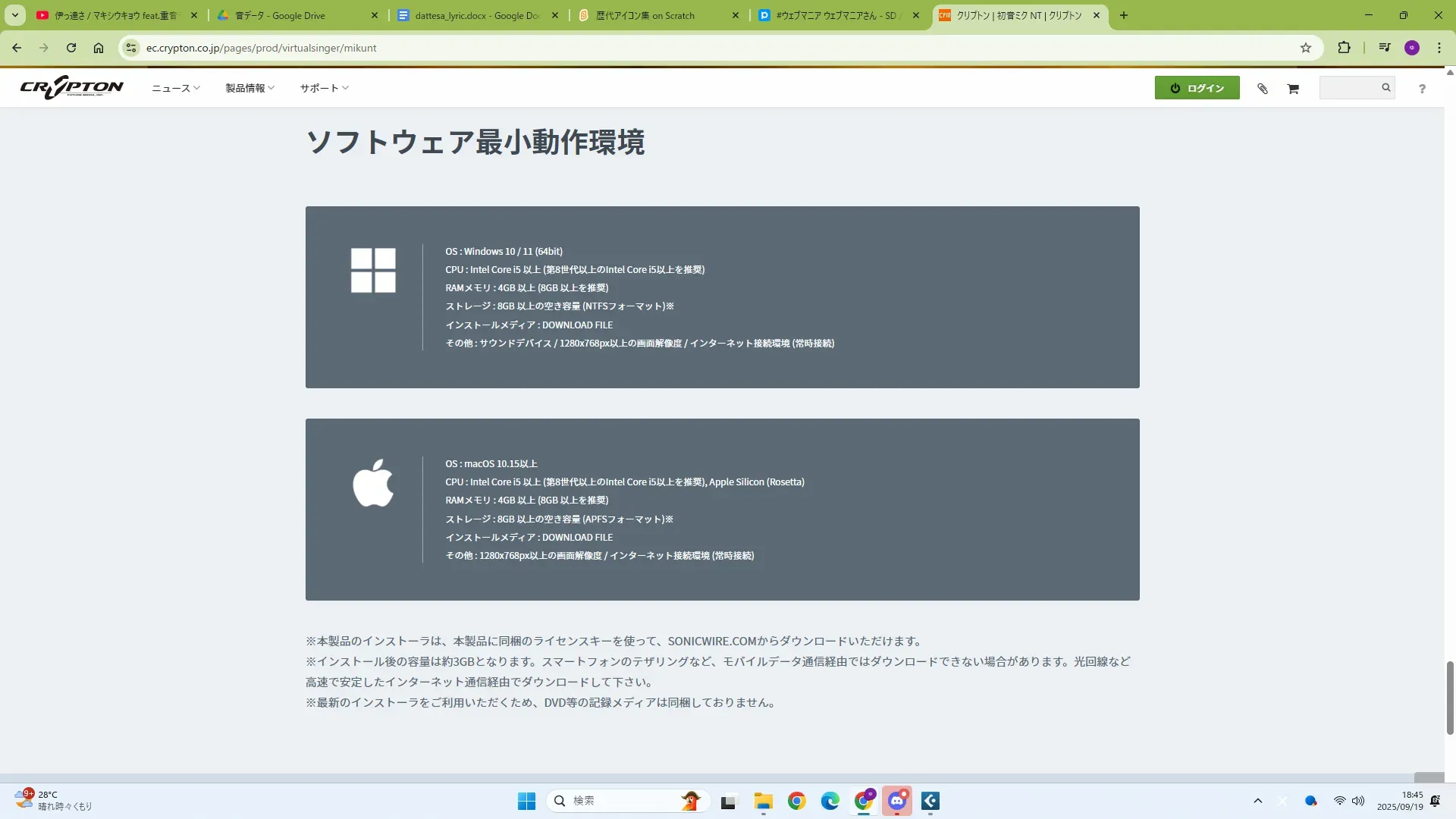Screen dimensions: 1456x819
Task: Reload the current page
Action: (x=71, y=48)
